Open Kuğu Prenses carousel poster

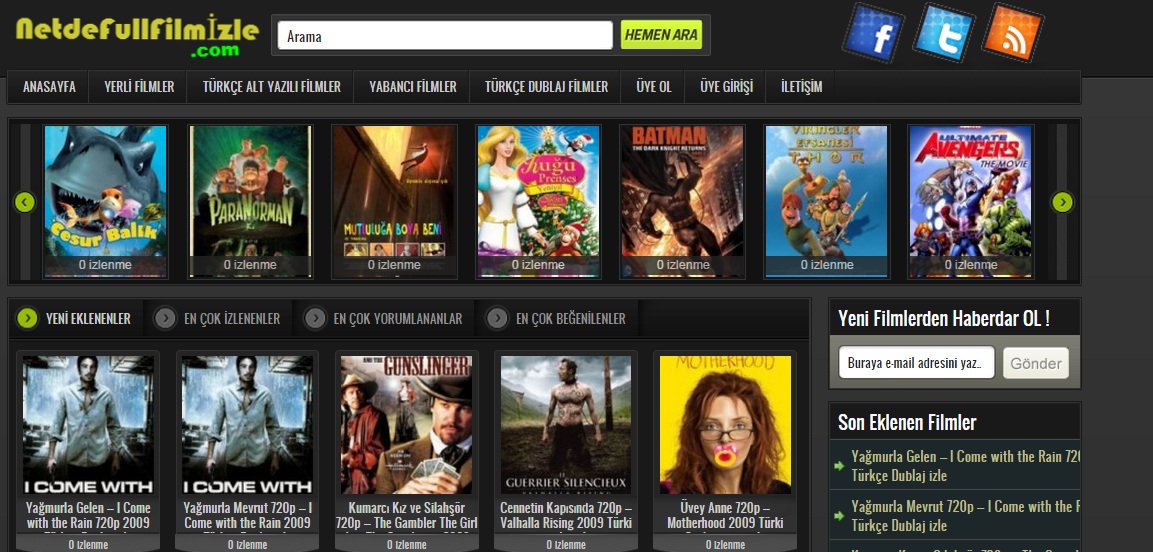[538, 201]
